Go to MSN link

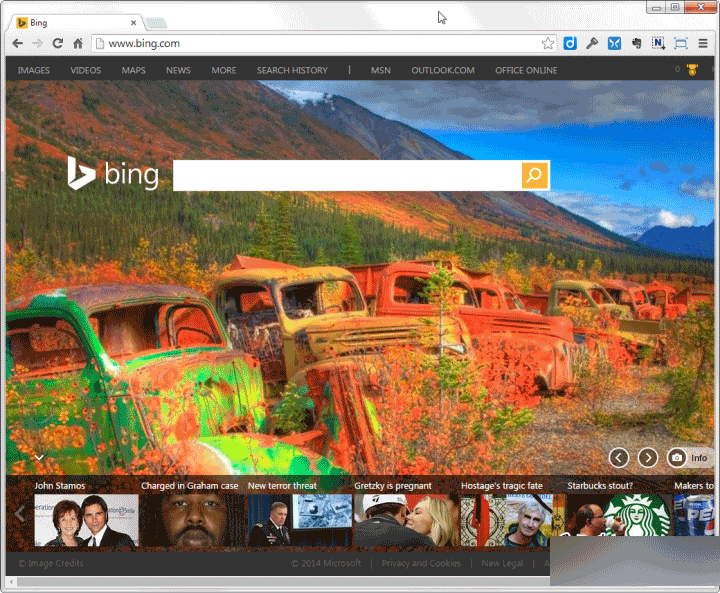click(x=381, y=70)
